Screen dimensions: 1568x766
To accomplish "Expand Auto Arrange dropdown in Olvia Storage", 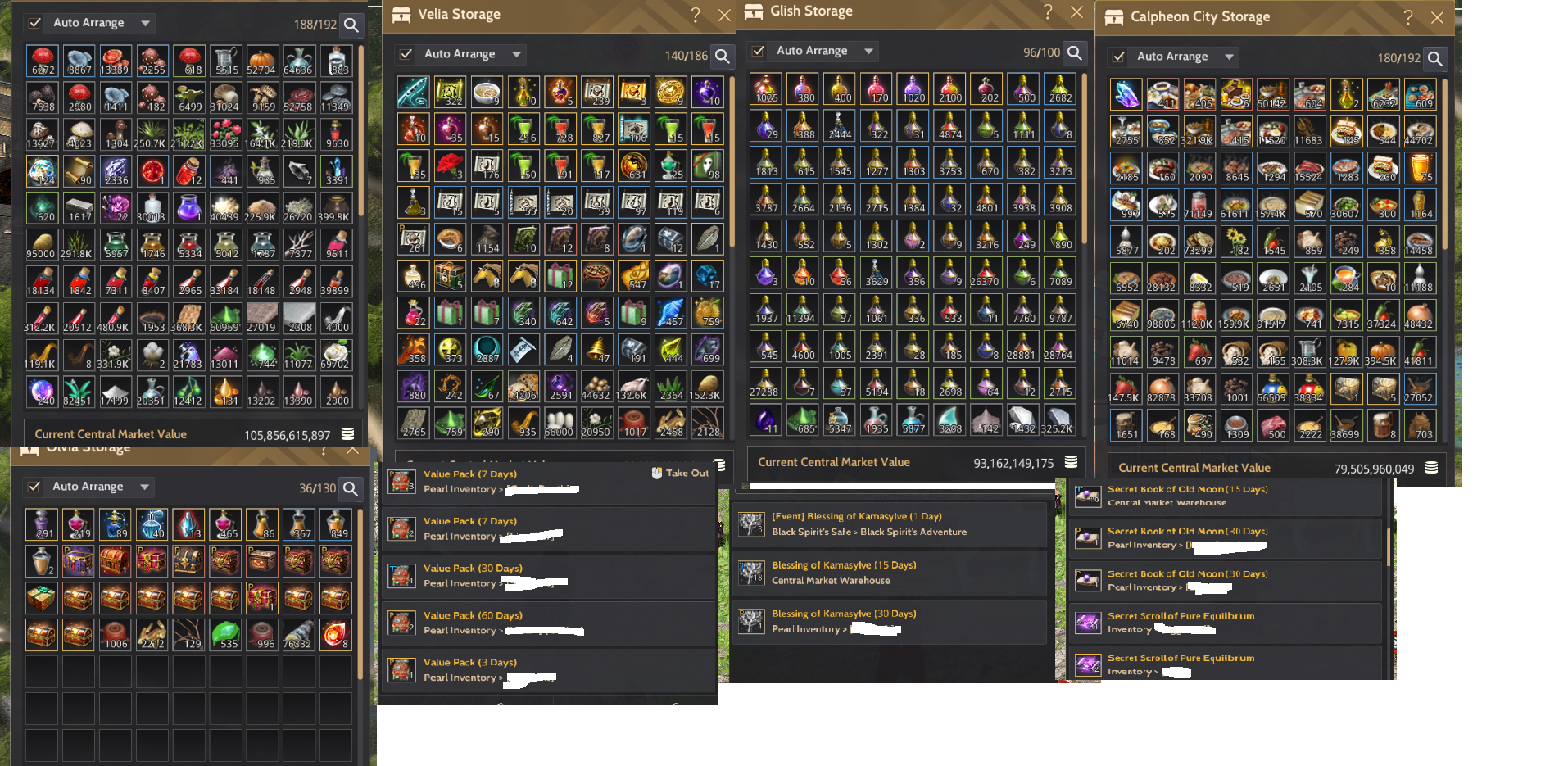I will pyautogui.click(x=144, y=487).
